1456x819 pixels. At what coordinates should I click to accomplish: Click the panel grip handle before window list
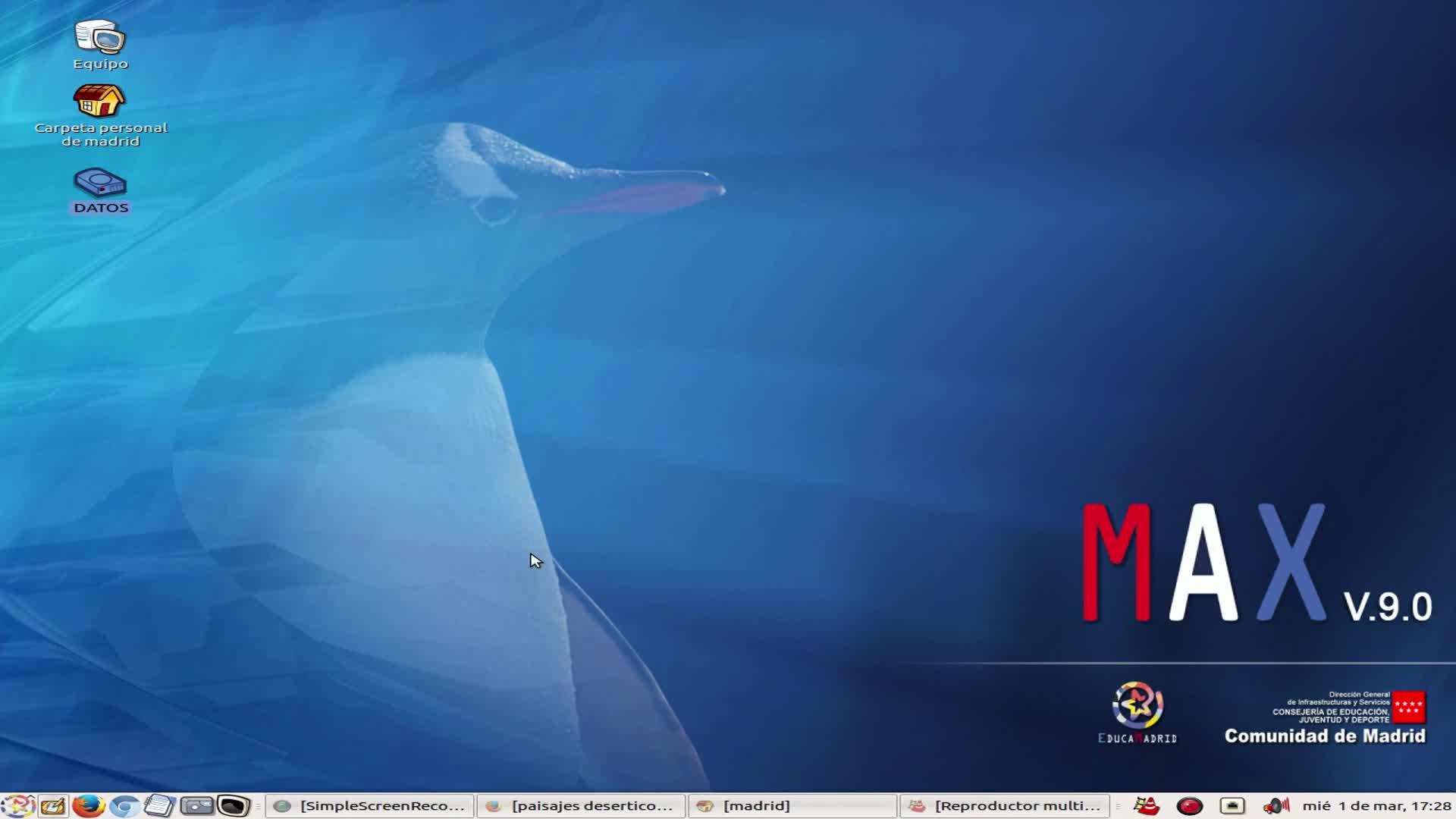coord(258,805)
